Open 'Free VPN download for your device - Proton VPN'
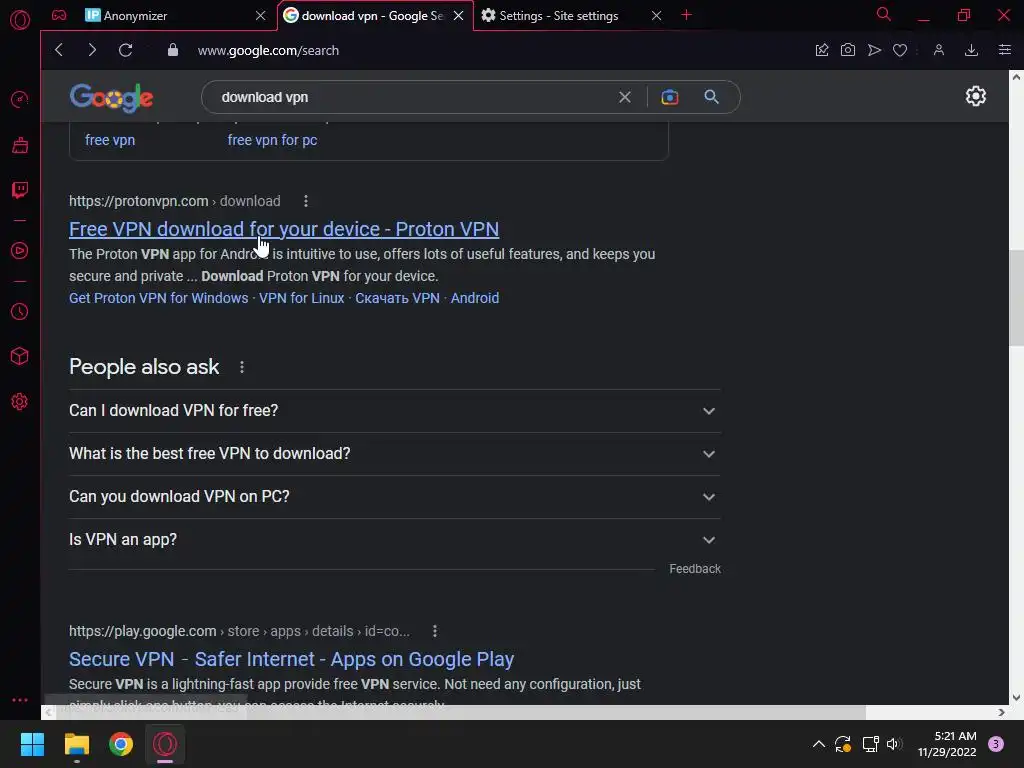This screenshot has width=1024, height=768. click(x=284, y=229)
